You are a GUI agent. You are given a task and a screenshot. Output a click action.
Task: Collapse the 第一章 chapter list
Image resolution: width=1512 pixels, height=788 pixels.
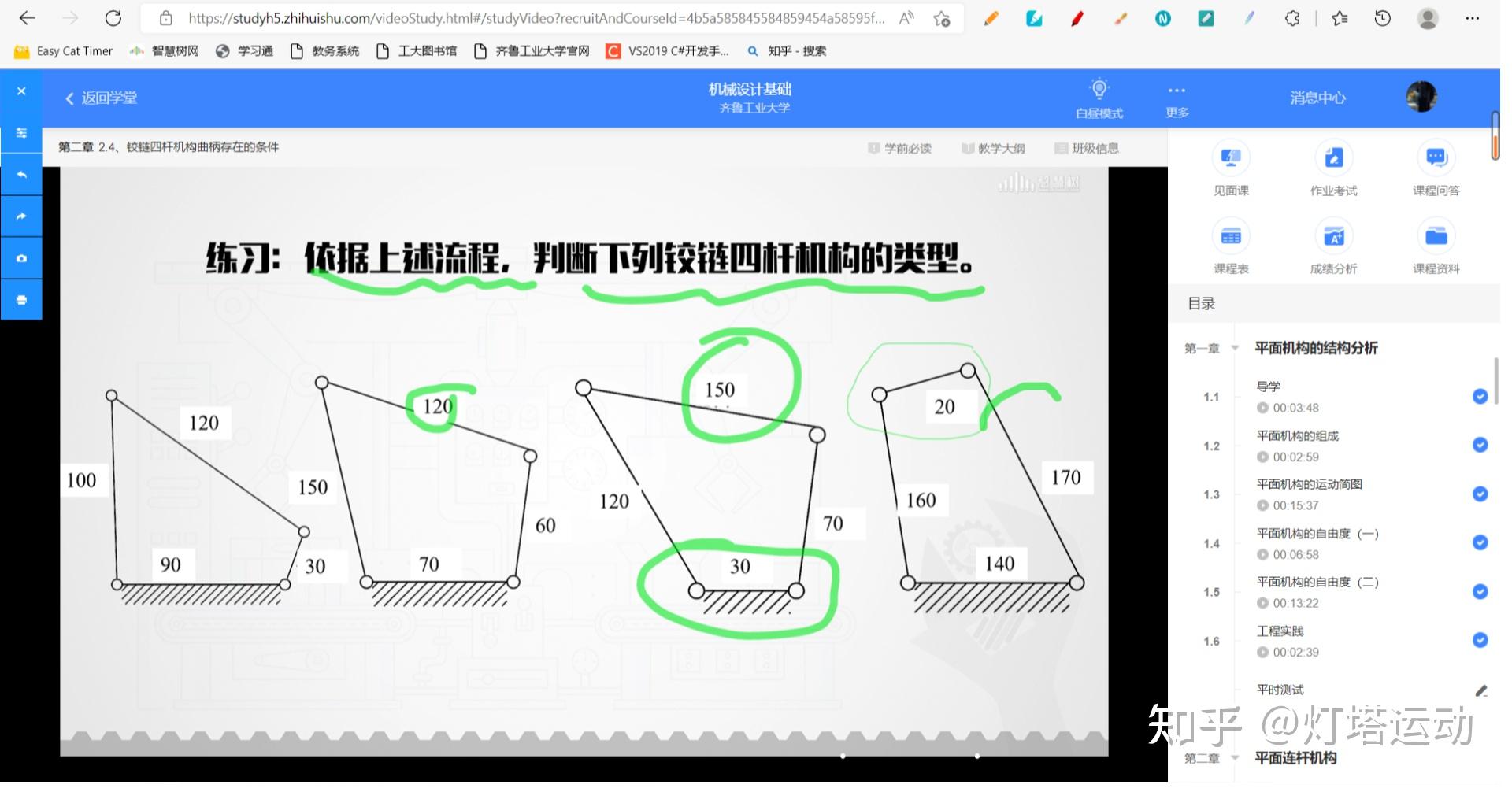point(1232,347)
